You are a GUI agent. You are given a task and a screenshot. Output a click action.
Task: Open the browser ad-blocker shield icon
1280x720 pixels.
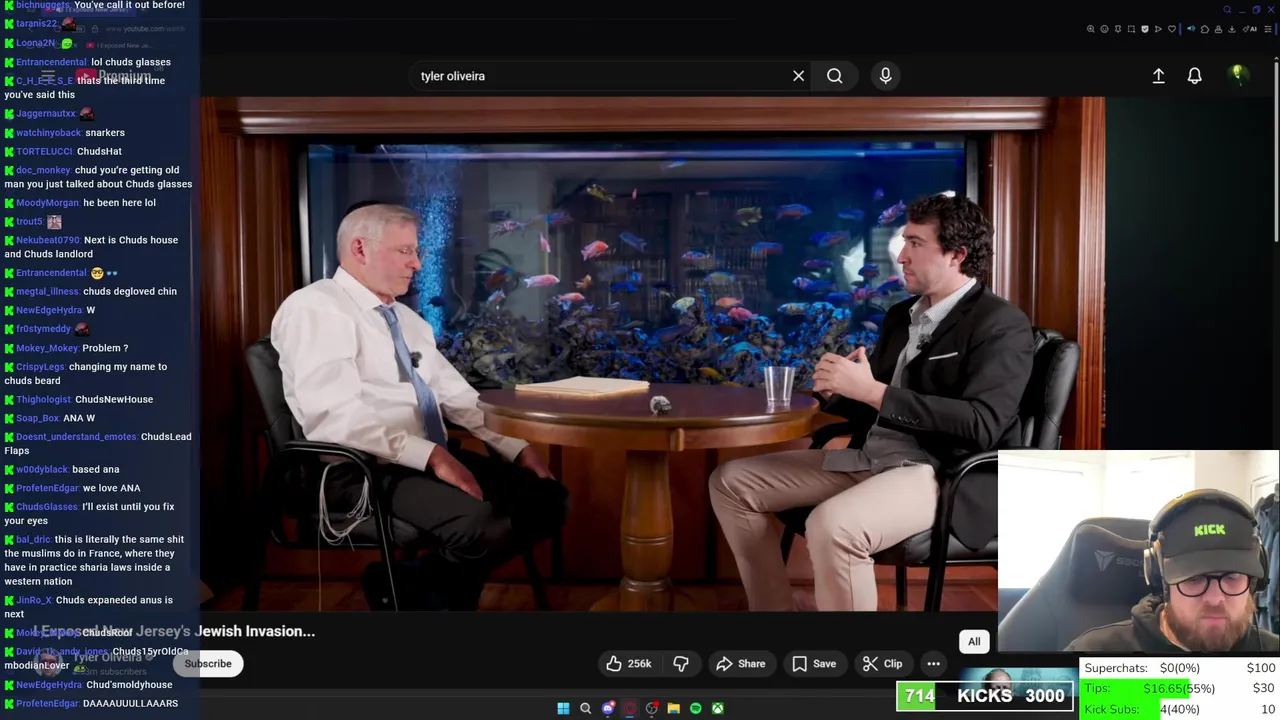pos(1145,29)
